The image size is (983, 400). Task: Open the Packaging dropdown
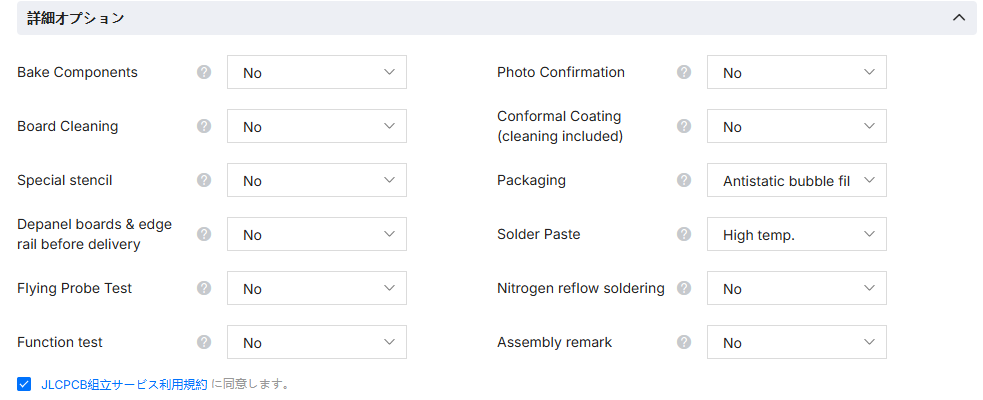797,180
